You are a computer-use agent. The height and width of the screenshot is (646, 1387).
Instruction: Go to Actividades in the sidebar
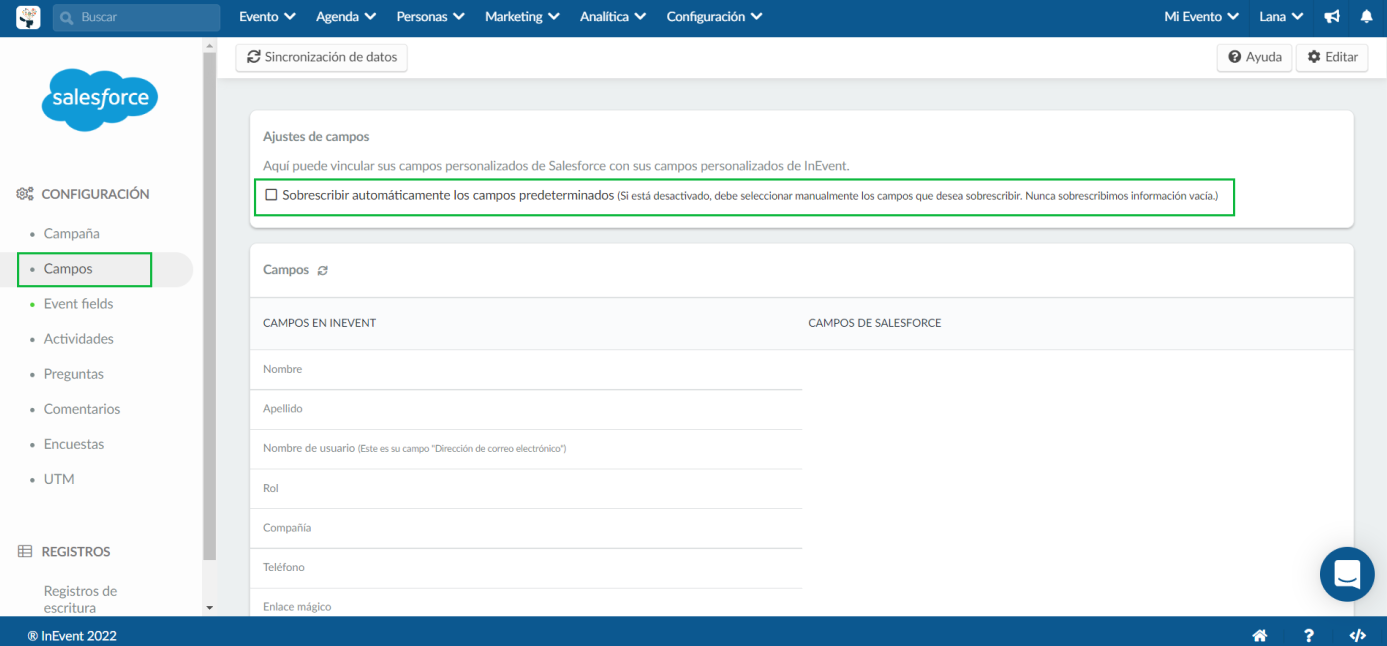(x=78, y=339)
